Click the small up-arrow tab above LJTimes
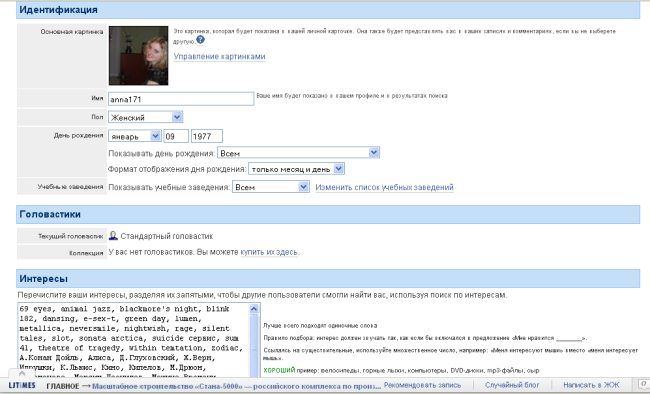Image resolution: width=650 pixels, height=394 pixels. (22, 373)
